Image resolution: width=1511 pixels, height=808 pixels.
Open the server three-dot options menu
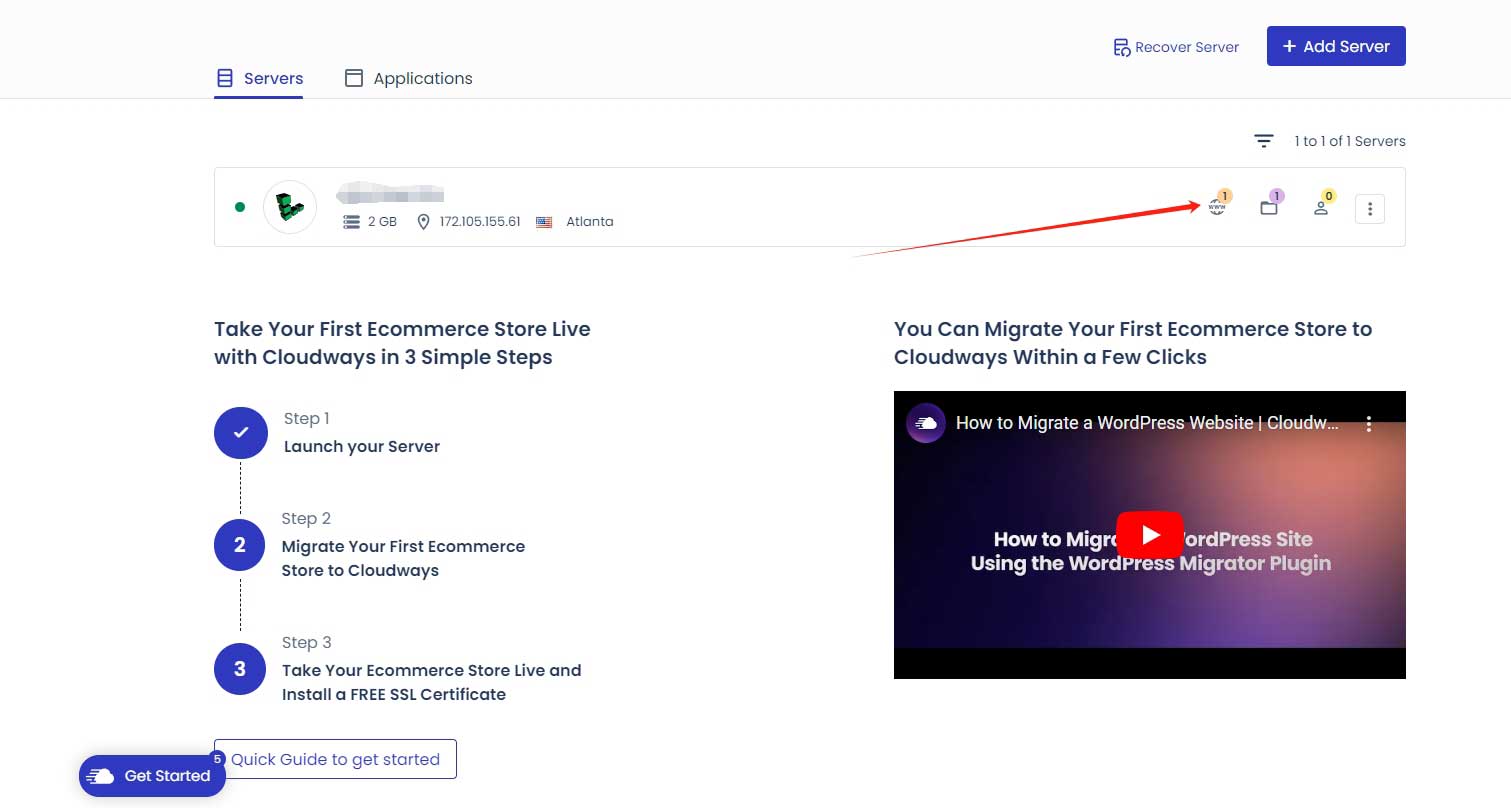[1370, 209]
